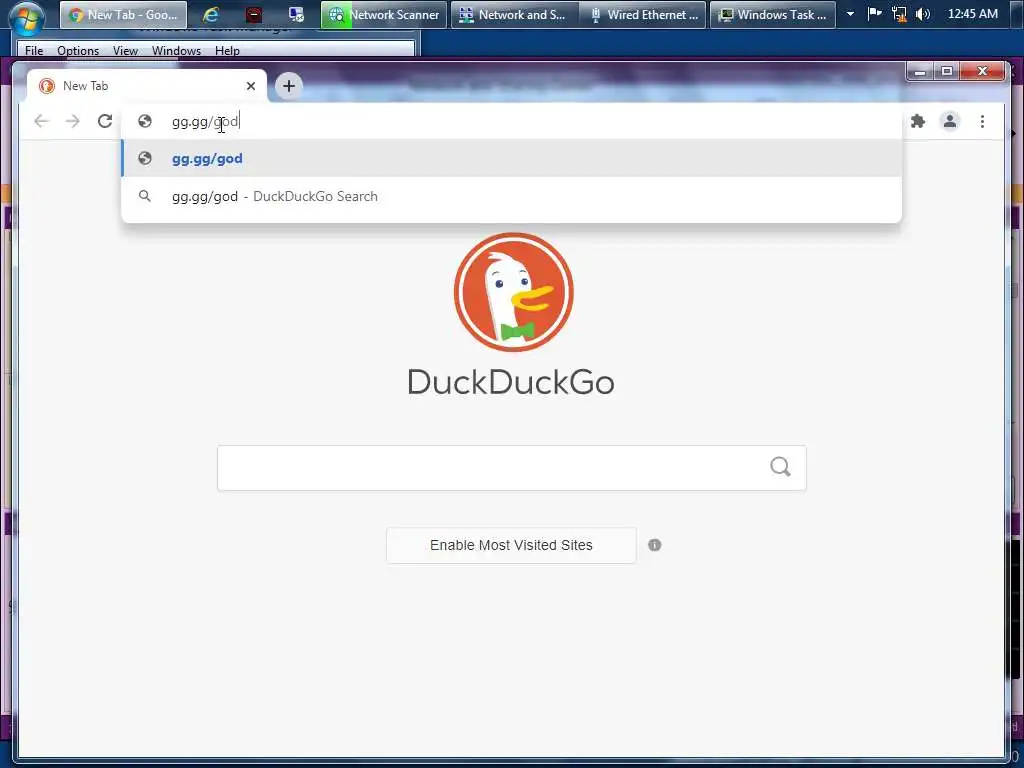Image resolution: width=1024 pixels, height=768 pixels.
Task: Close the browser window
Action: (x=982, y=72)
